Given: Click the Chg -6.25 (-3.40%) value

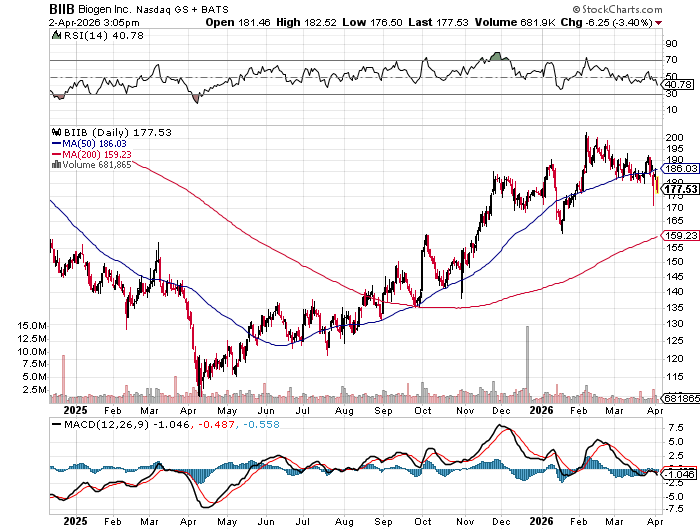Looking at the screenshot, I should coord(606,22).
